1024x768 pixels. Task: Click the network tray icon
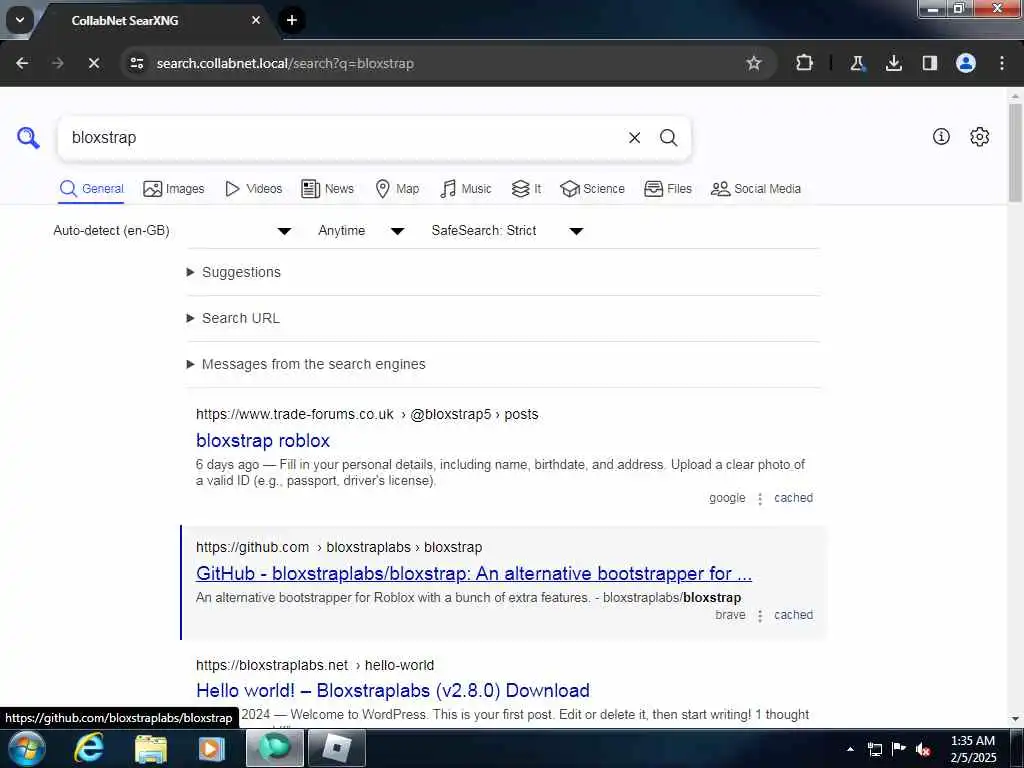(874, 749)
